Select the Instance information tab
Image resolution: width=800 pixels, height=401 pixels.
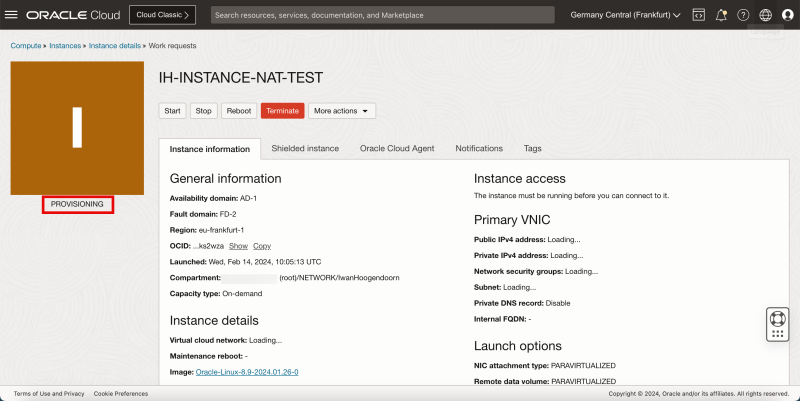[210, 149]
